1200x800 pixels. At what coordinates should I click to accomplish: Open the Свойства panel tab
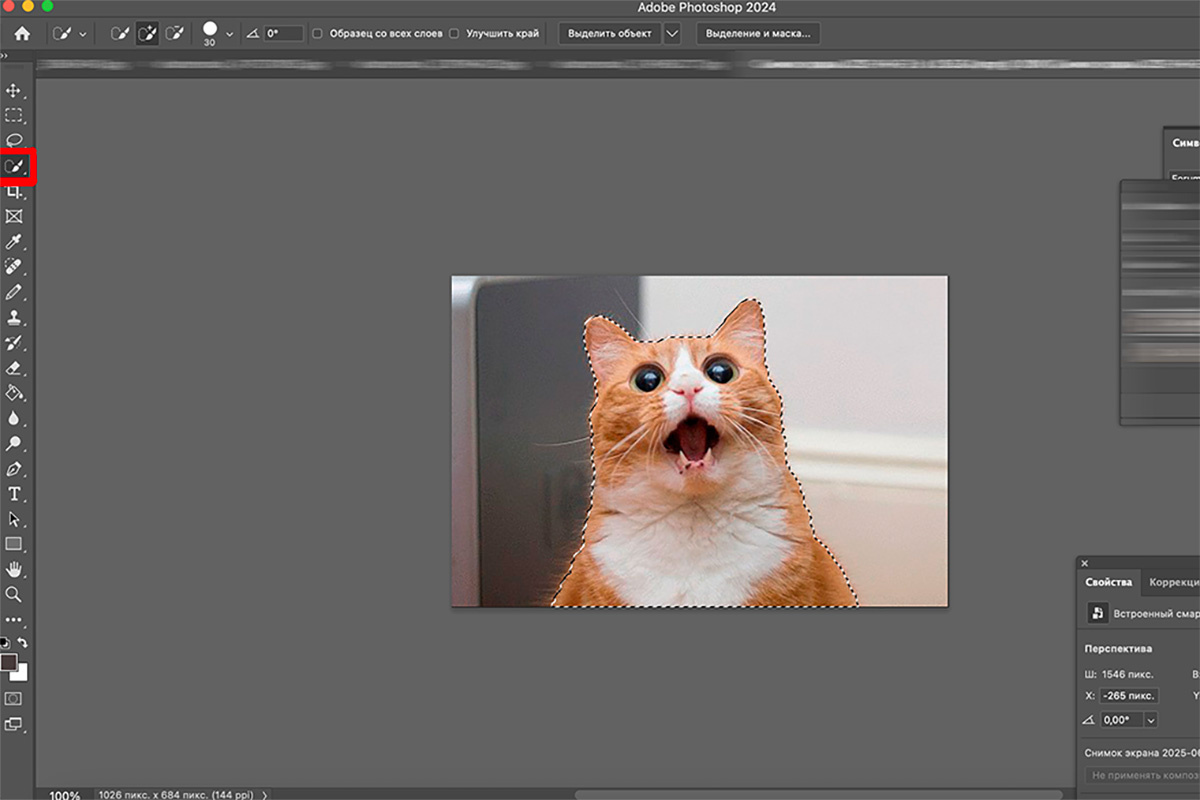coord(1108,582)
